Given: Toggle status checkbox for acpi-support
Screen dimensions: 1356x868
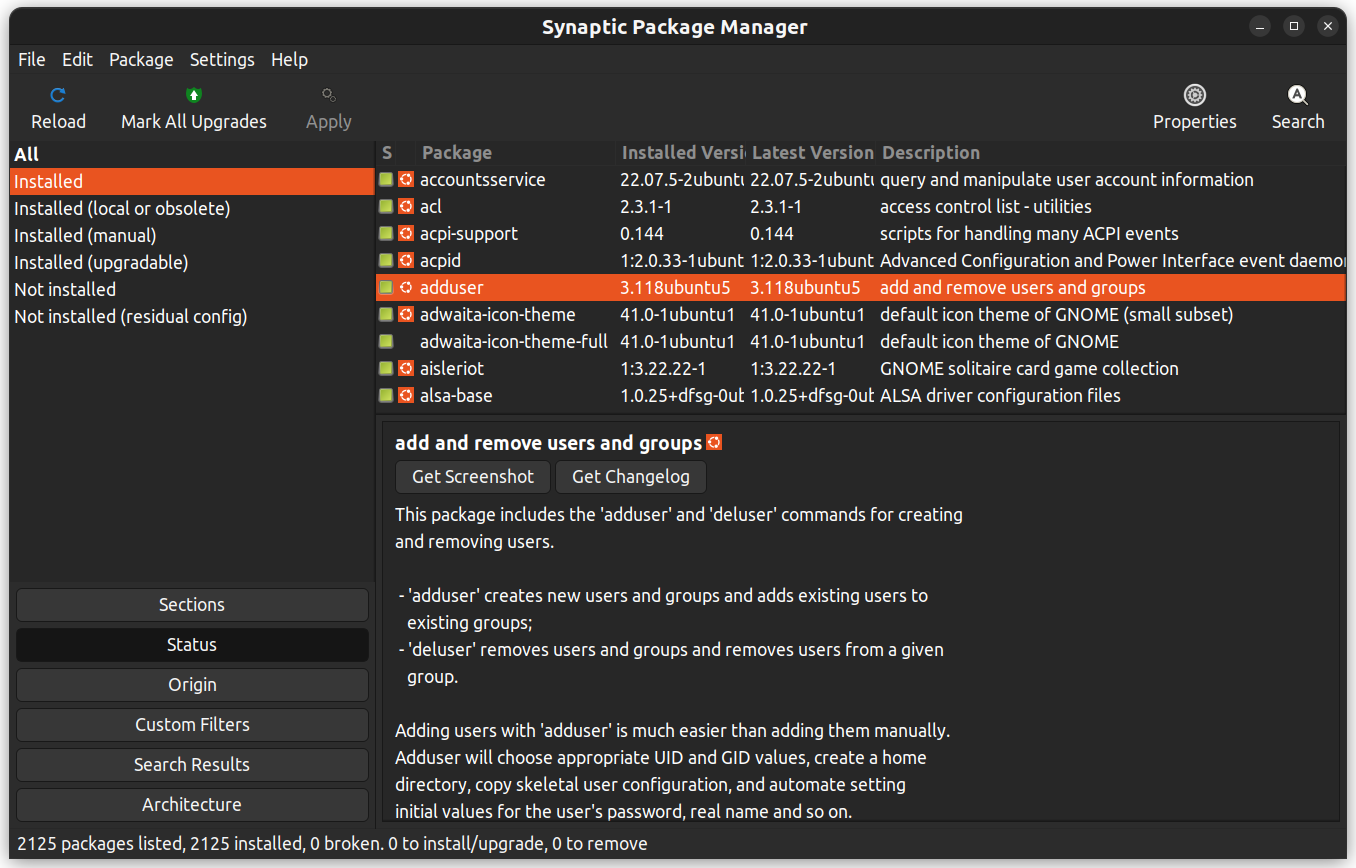Looking at the screenshot, I should pyautogui.click(x=386, y=234).
